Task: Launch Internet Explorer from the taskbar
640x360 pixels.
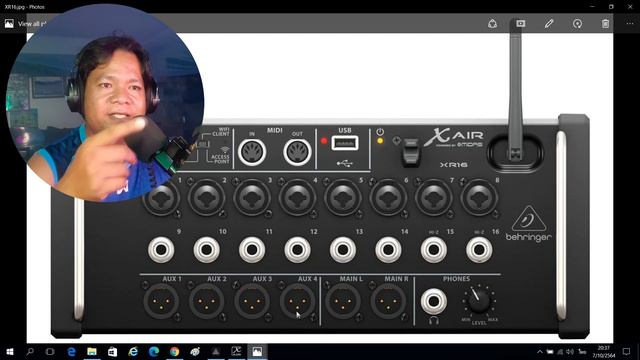Action: tap(133, 351)
